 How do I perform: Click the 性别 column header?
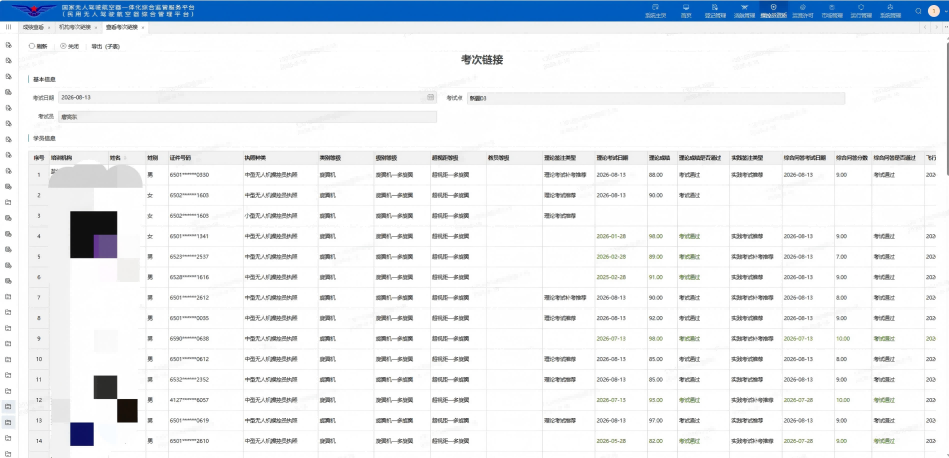(153, 157)
